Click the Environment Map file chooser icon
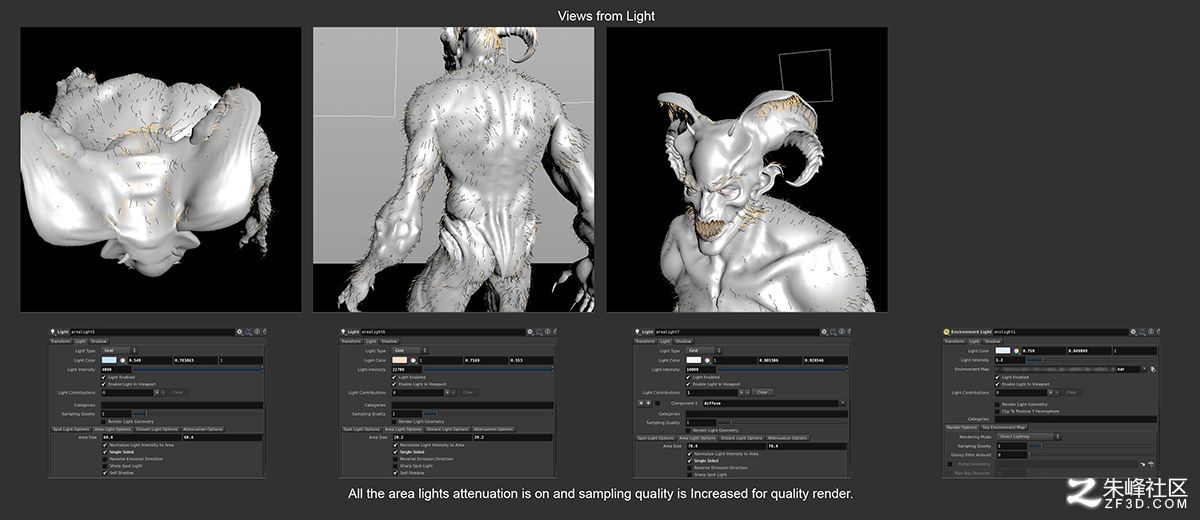The width and height of the screenshot is (1200, 520). pos(1153,369)
